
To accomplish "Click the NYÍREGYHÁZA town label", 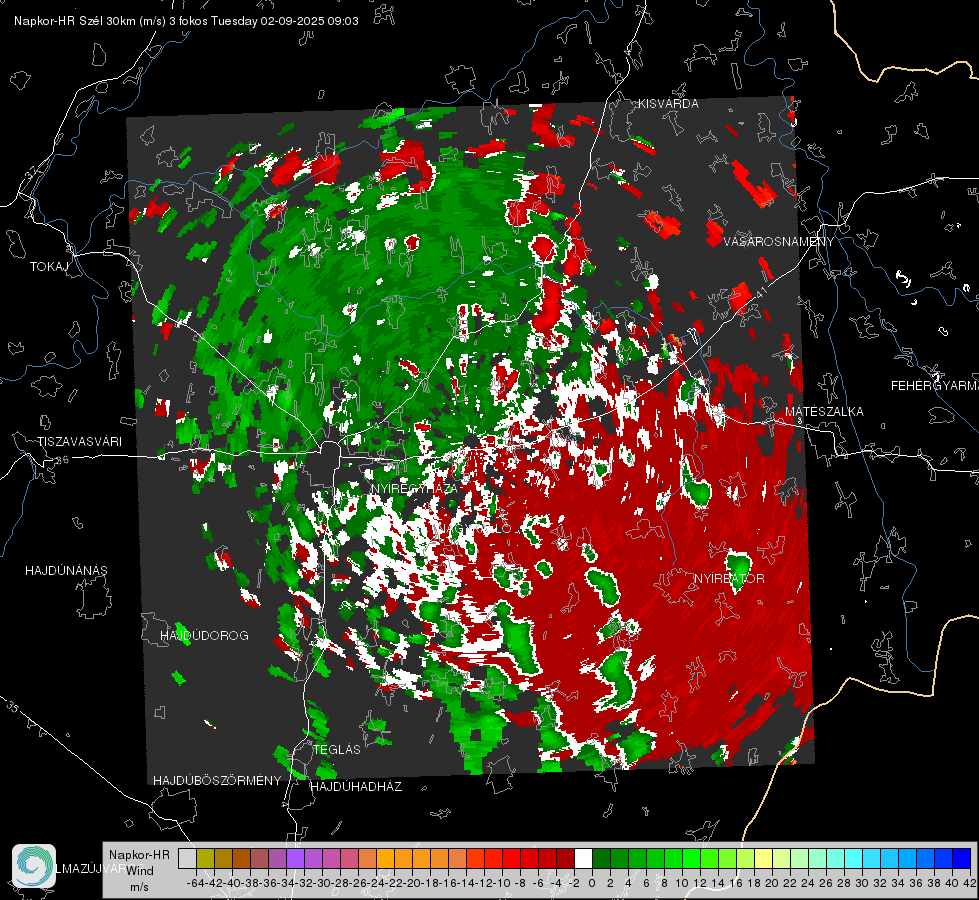I will pyautogui.click(x=413, y=488).
